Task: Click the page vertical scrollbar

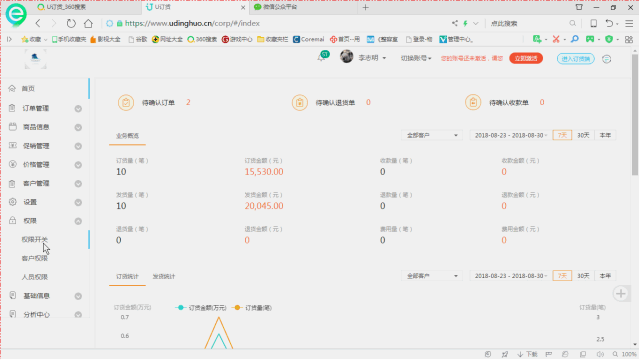Action: click(635, 114)
